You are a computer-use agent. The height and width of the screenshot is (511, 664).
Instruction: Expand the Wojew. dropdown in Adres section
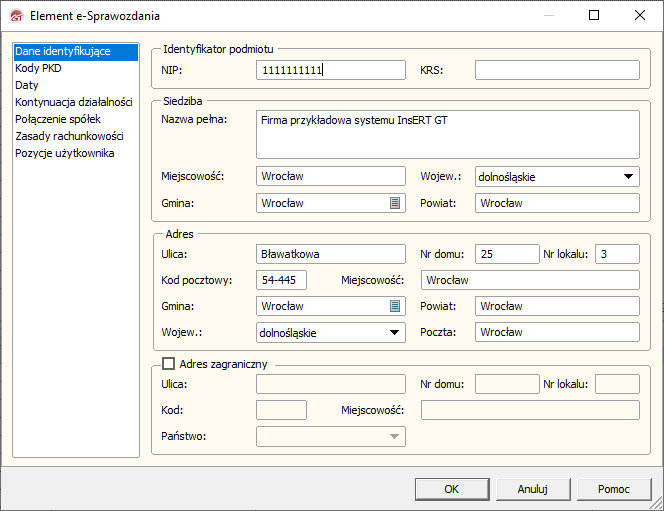point(394,332)
